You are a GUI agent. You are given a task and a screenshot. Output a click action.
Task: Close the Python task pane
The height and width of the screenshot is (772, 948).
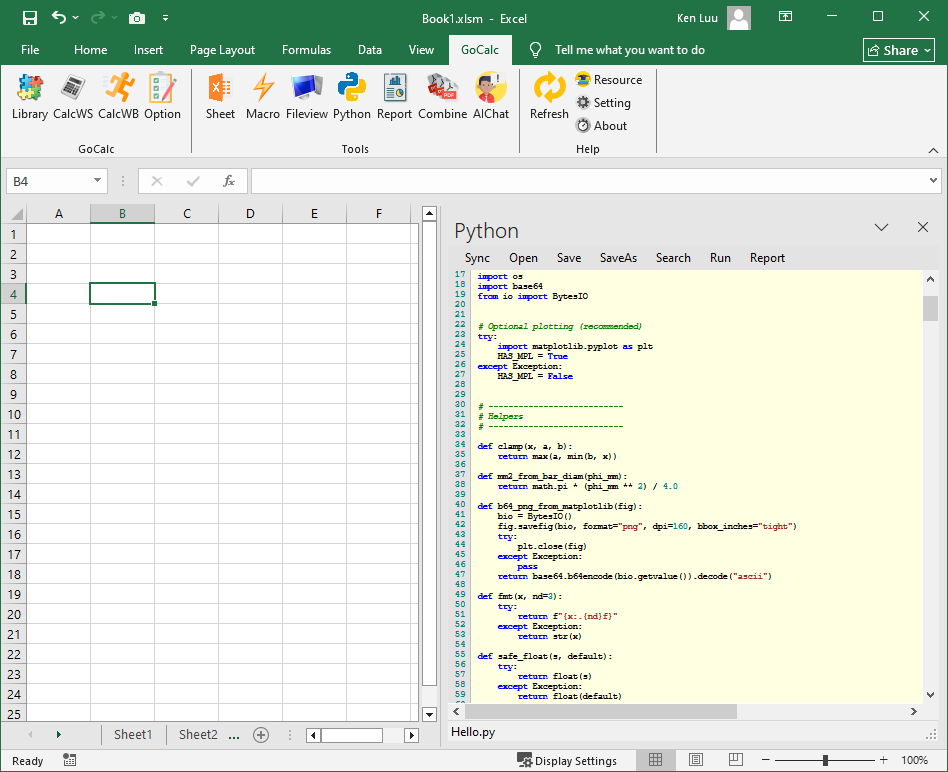(923, 227)
